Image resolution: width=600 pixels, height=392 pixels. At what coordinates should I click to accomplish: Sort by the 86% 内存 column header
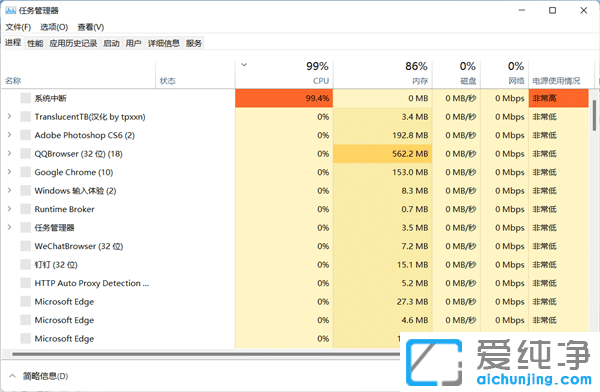tap(383, 75)
